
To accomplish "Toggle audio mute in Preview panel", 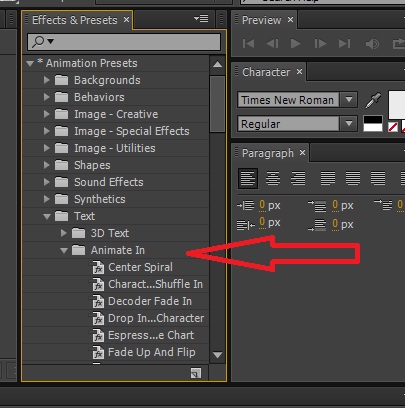I will (x=372, y=44).
